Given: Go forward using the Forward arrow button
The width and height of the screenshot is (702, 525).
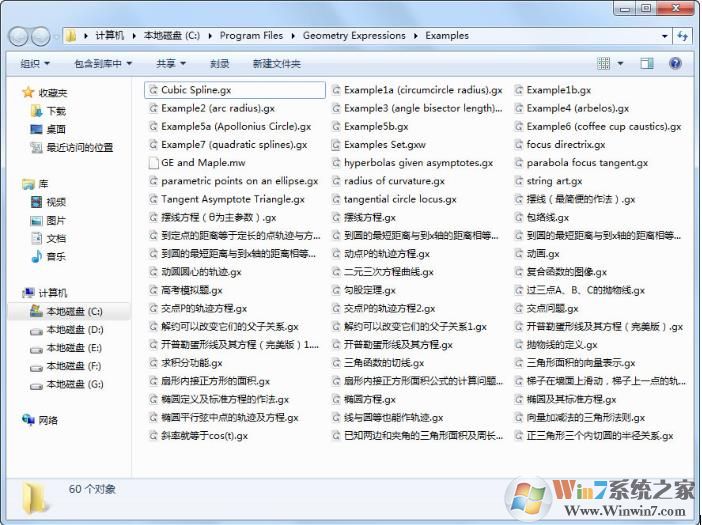Looking at the screenshot, I should (x=40, y=36).
